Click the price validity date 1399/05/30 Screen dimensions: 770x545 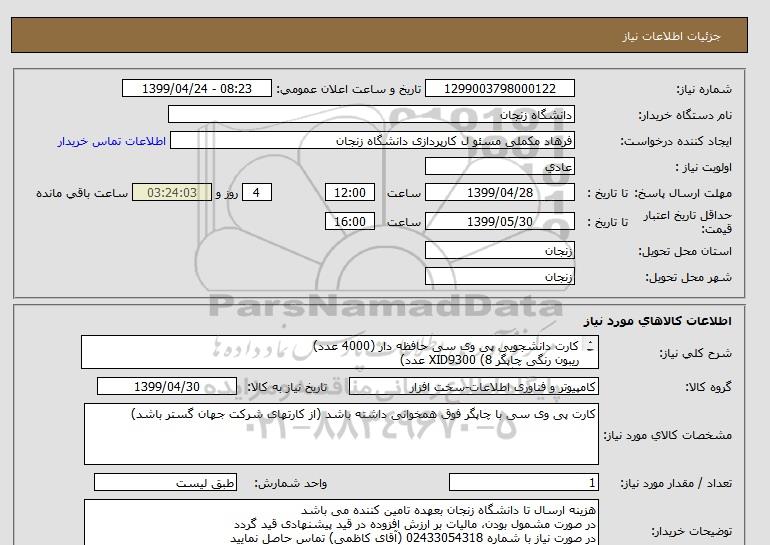[499, 221]
